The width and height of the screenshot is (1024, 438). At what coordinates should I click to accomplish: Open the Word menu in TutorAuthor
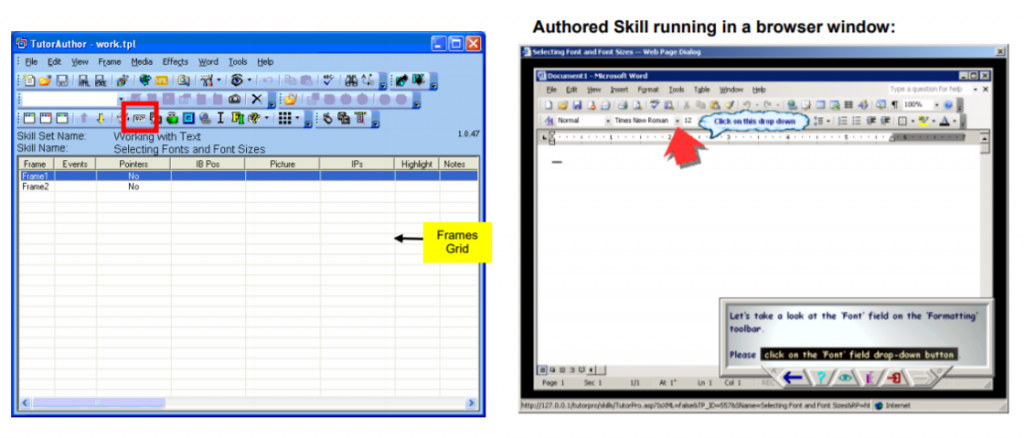(208, 62)
